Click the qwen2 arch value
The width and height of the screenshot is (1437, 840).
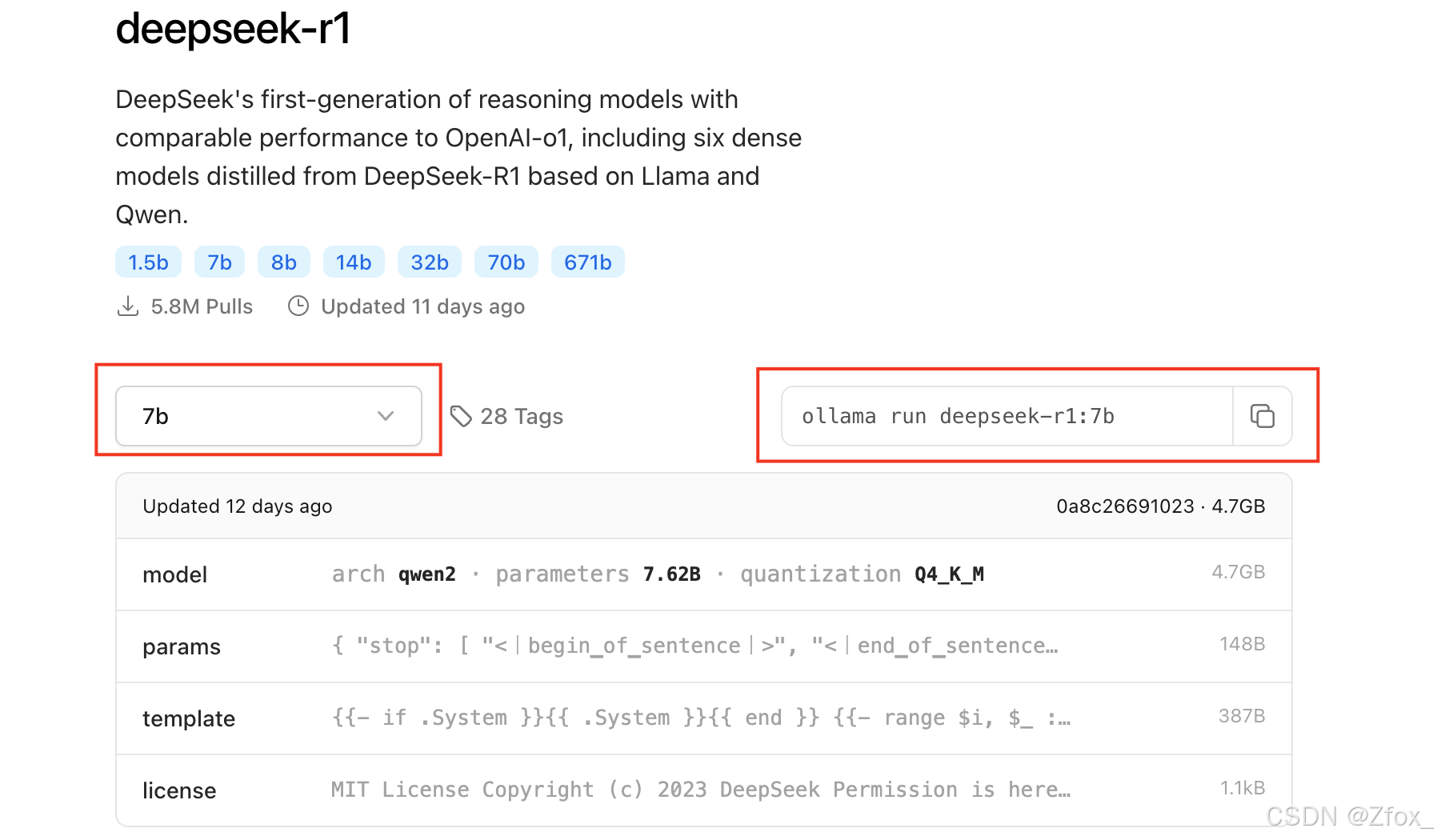click(427, 574)
